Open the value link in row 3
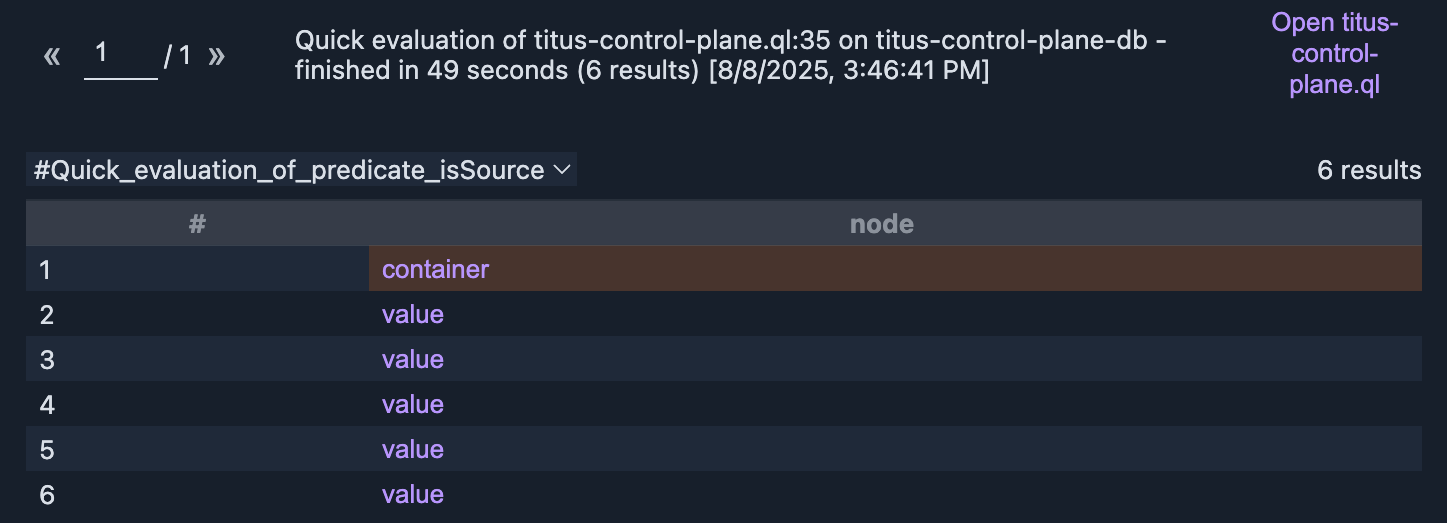 412,359
